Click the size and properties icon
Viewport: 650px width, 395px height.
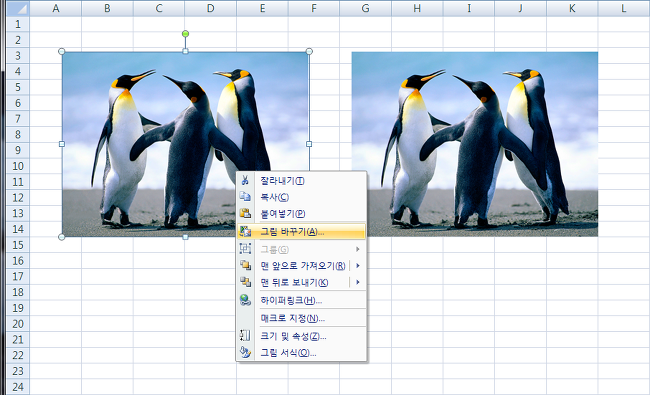point(245,336)
